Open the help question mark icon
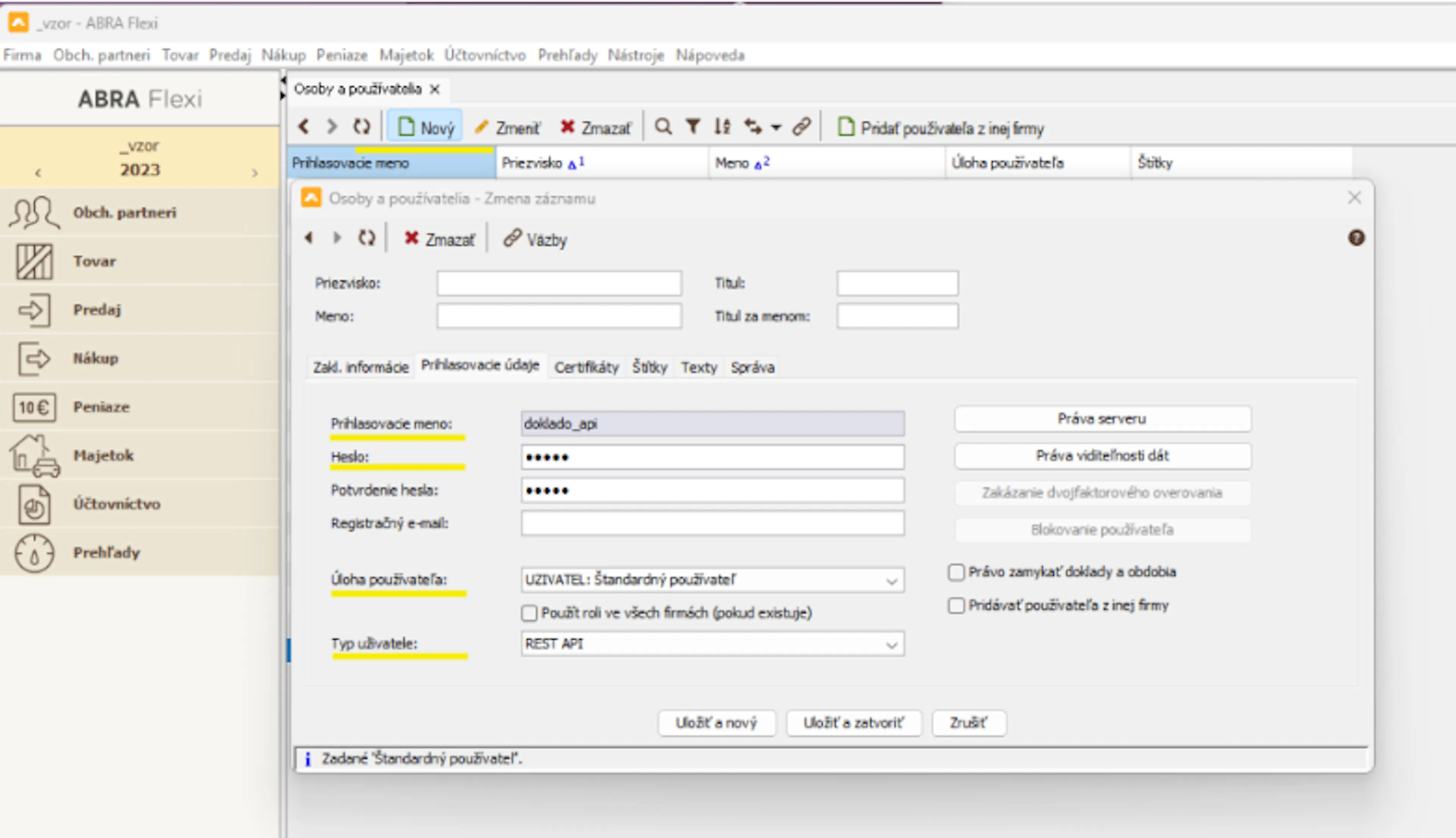Image resolution: width=1456 pixels, height=838 pixels. click(x=1356, y=238)
